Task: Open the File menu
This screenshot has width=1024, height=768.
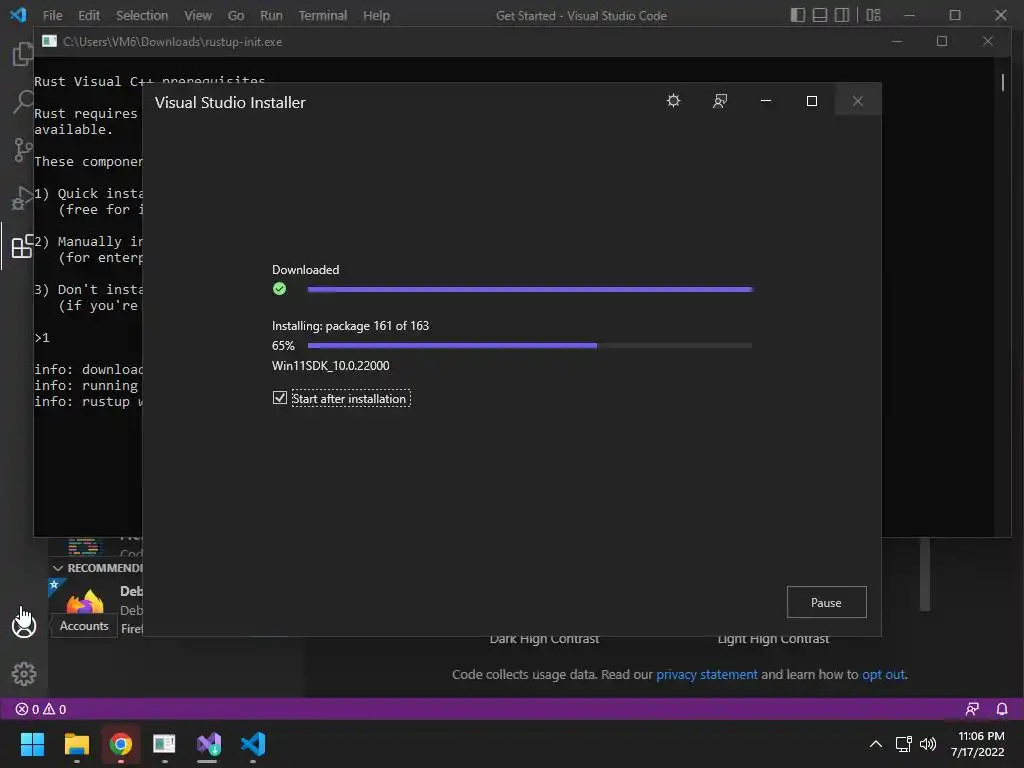Action: (x=52, y=15)
